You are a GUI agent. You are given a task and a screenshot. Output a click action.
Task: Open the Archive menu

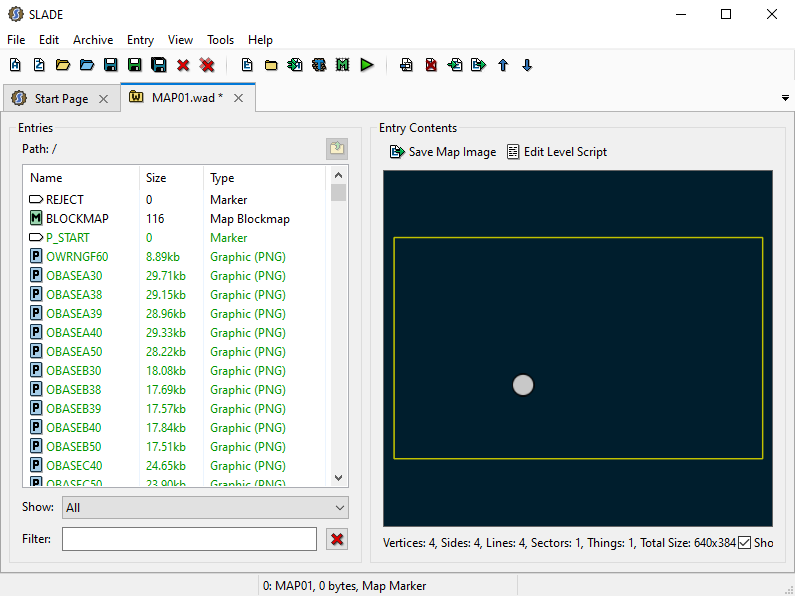click(93, 40)
